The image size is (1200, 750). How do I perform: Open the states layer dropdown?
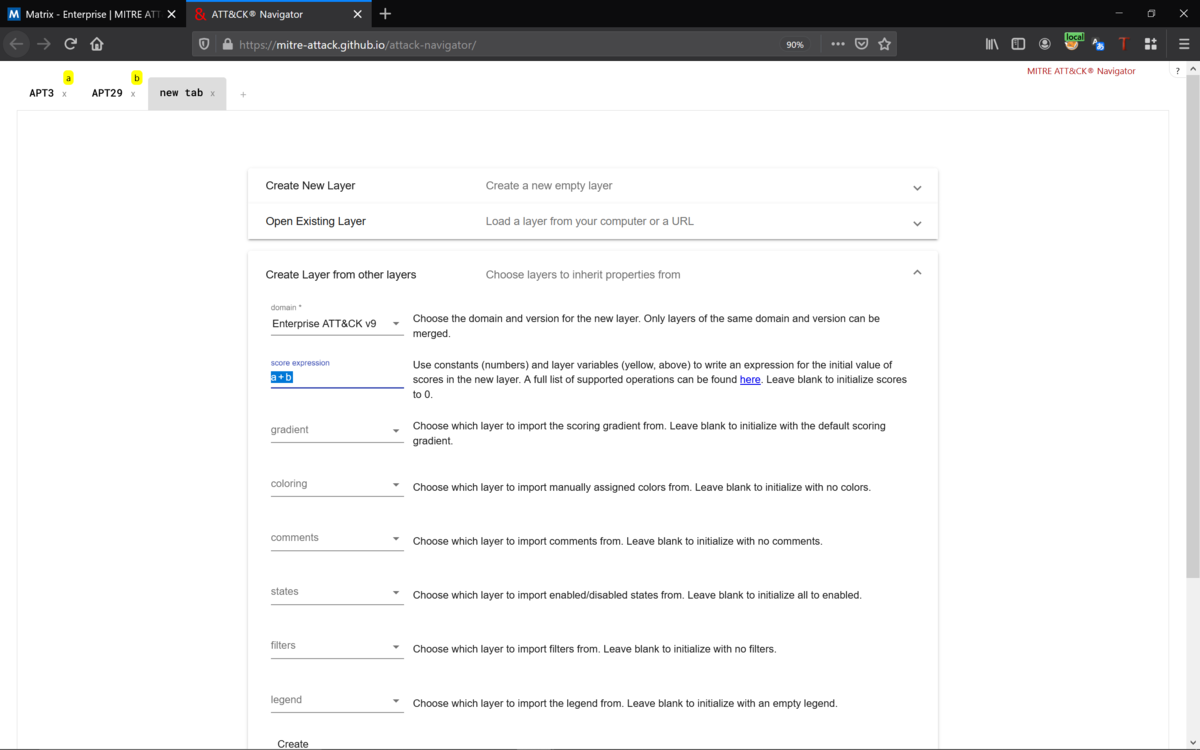[x=337, y=593]
